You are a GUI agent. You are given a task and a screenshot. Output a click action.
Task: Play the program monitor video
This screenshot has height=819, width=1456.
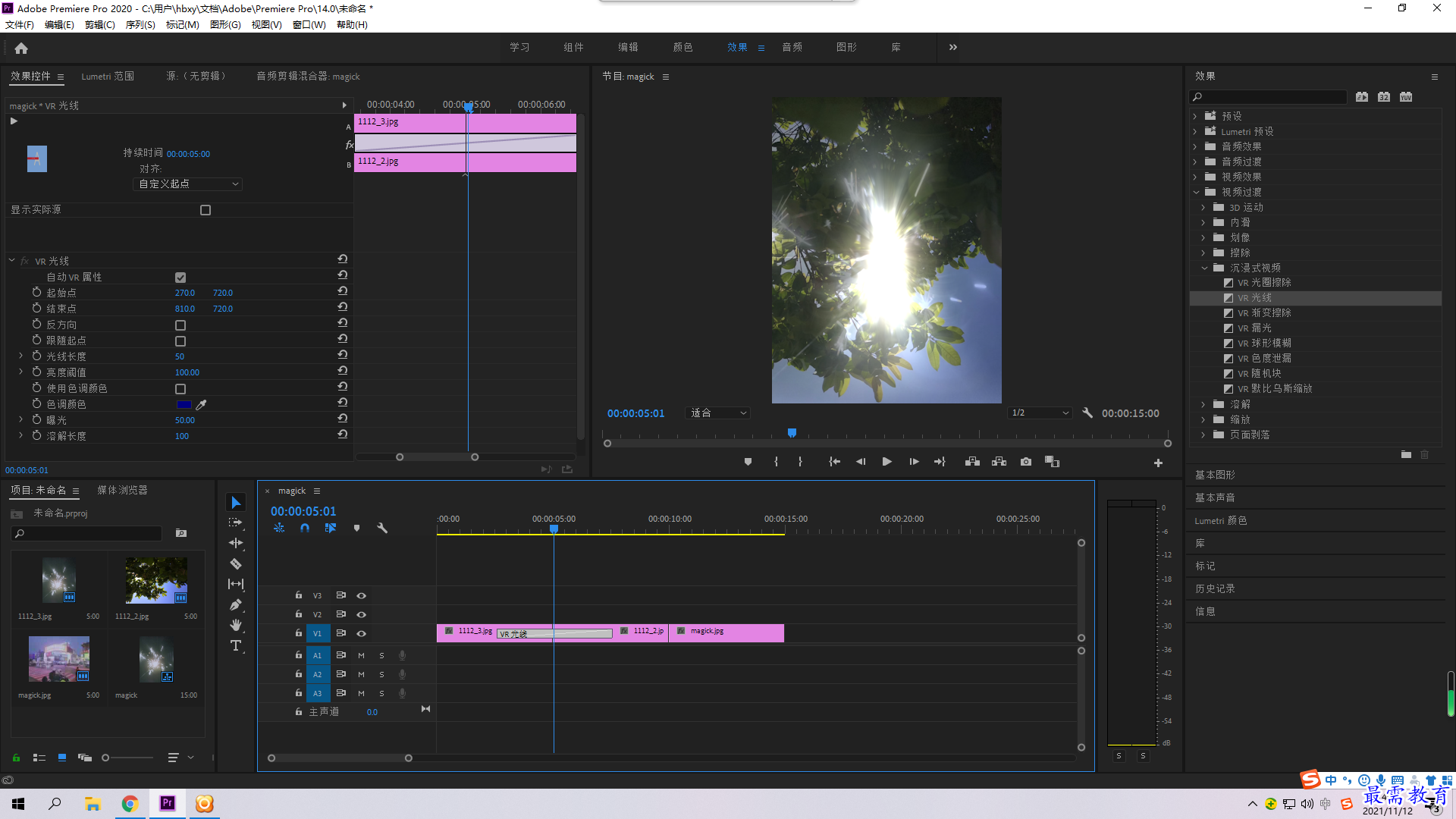[x=886, y=462]
